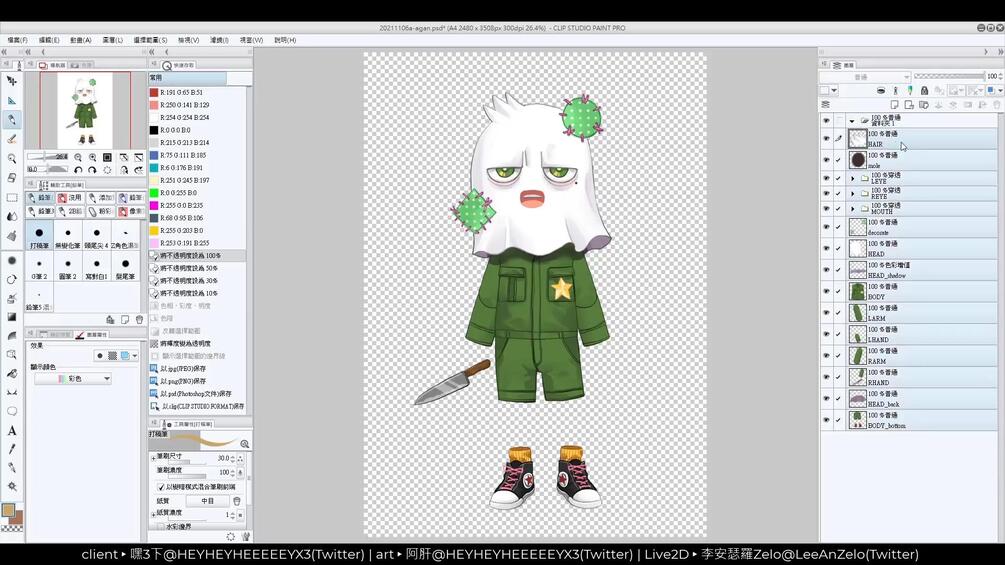Viewport: 1005px width, 565px height.
Task: Click the navigator canvas thumbnail
Action: (85, 110)
